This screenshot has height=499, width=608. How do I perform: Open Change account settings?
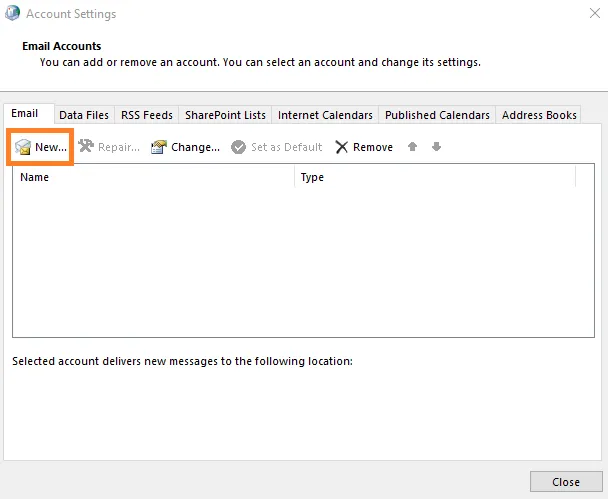[x=185, y=147]
